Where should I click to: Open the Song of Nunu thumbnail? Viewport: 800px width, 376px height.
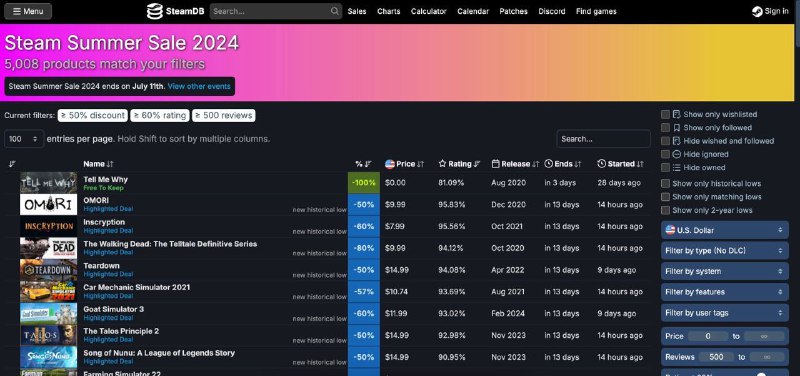coord(48,357)
